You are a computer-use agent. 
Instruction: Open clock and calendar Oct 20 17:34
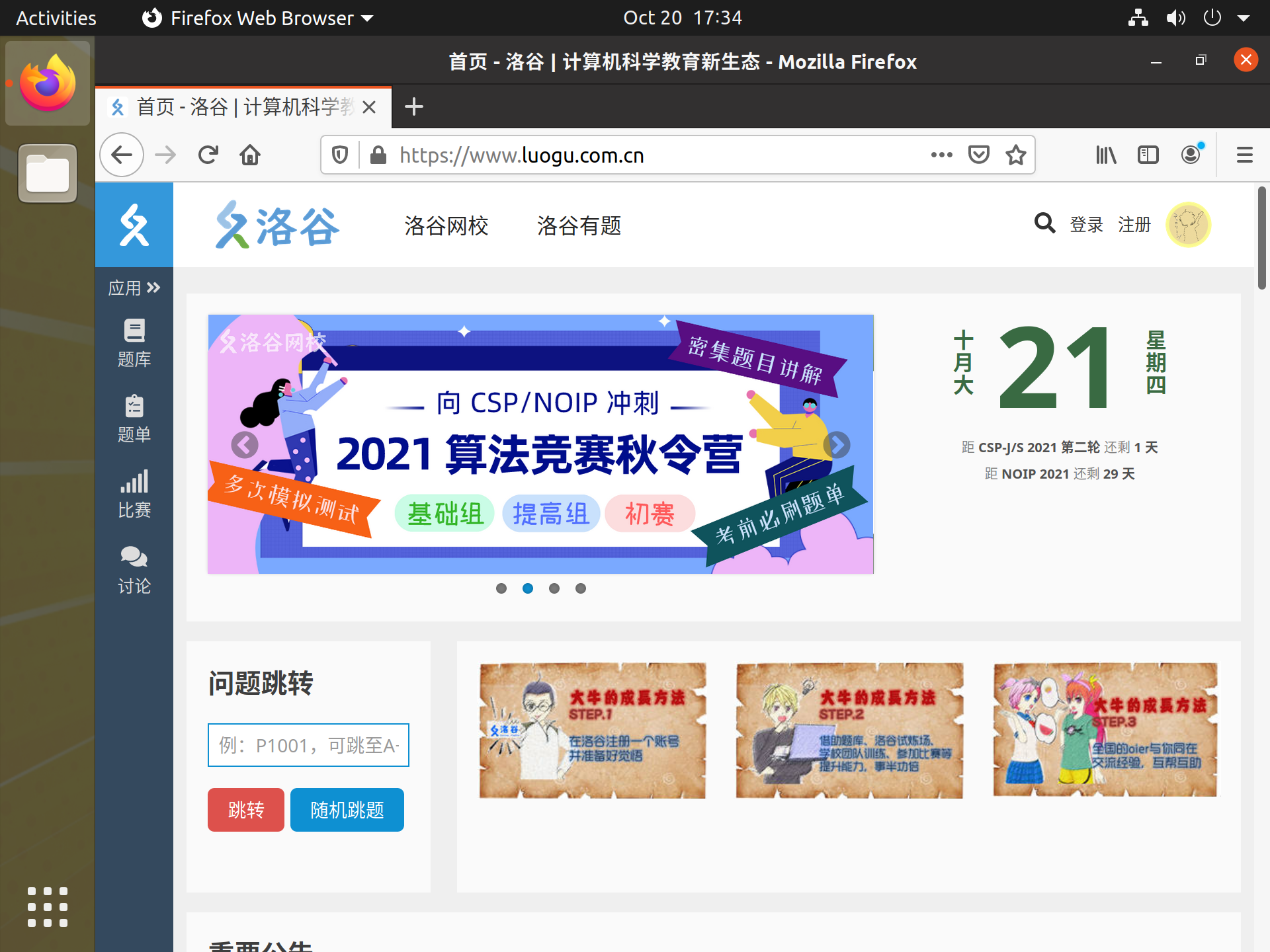pyautogui.click(x=683, y=18)
